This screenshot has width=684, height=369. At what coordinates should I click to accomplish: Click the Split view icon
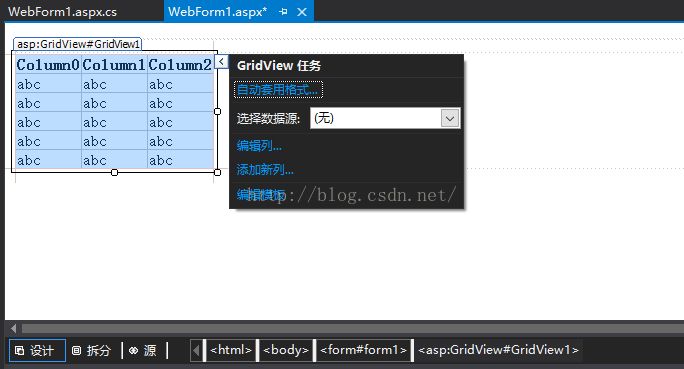point(76,351)
